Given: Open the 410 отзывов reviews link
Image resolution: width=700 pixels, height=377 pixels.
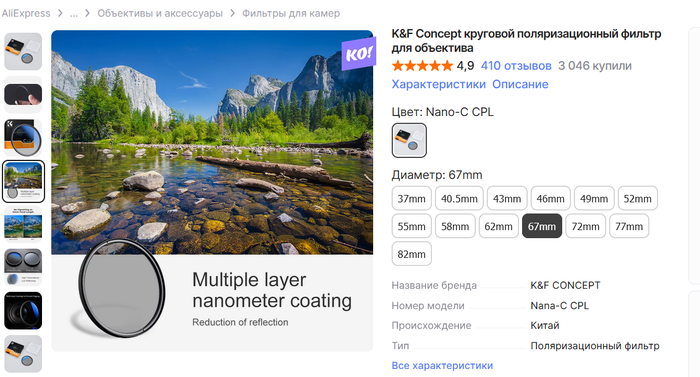Looking at the screenshot, I should tap(516, 66).
